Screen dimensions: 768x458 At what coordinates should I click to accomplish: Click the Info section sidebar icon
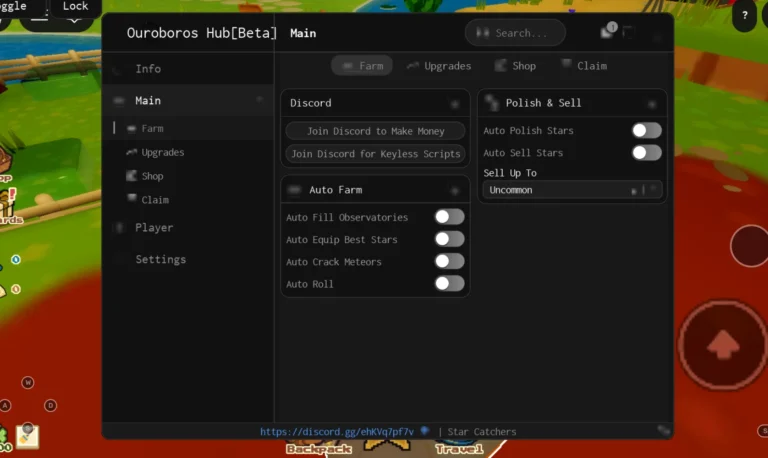pyautogui.click(x=117, y=72)
